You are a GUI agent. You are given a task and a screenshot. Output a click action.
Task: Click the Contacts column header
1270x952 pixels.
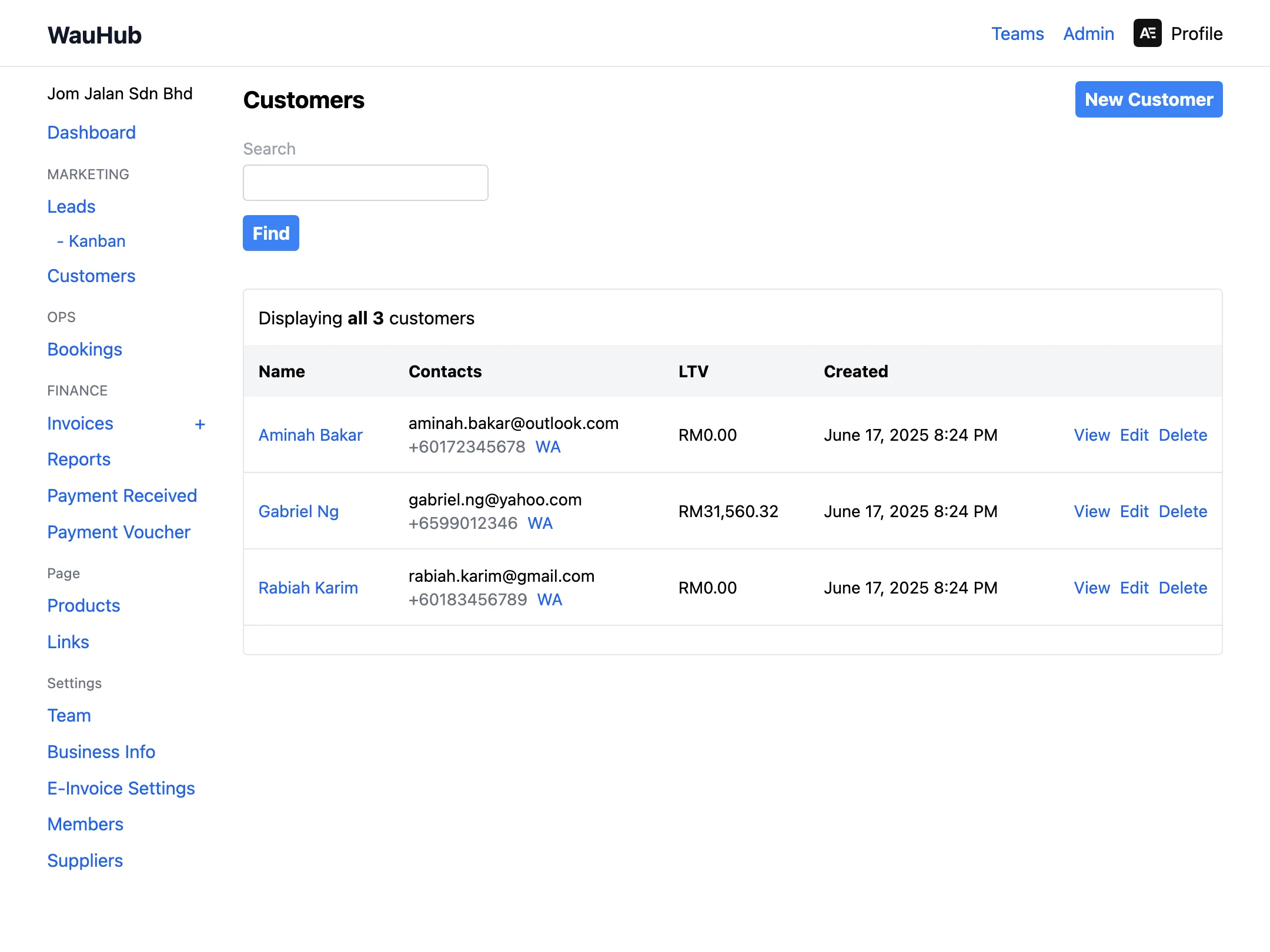pyautogui.click(x=445, y=371)
